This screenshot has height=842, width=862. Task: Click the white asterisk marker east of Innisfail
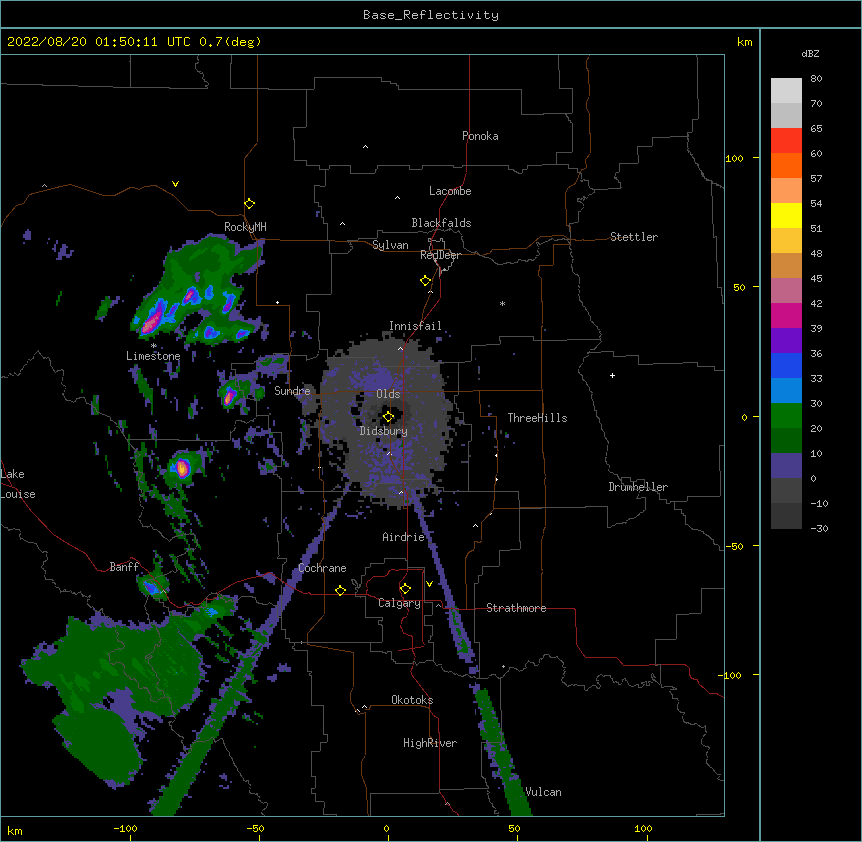tap(502, 303)
